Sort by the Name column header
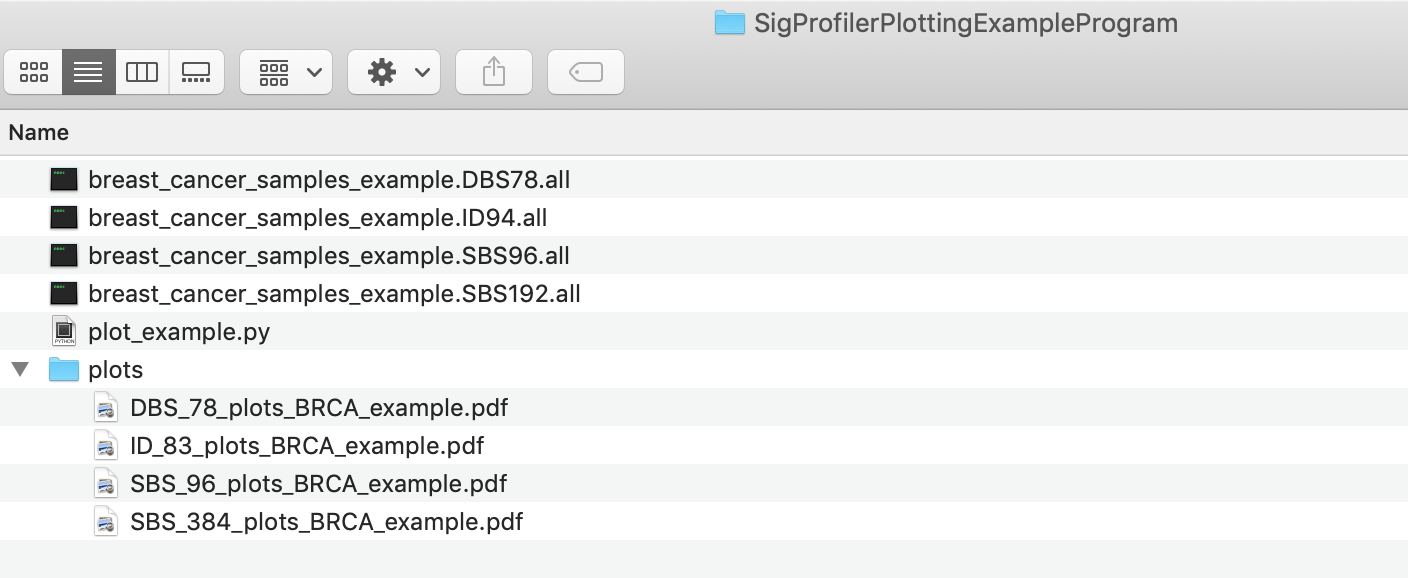 40,132
